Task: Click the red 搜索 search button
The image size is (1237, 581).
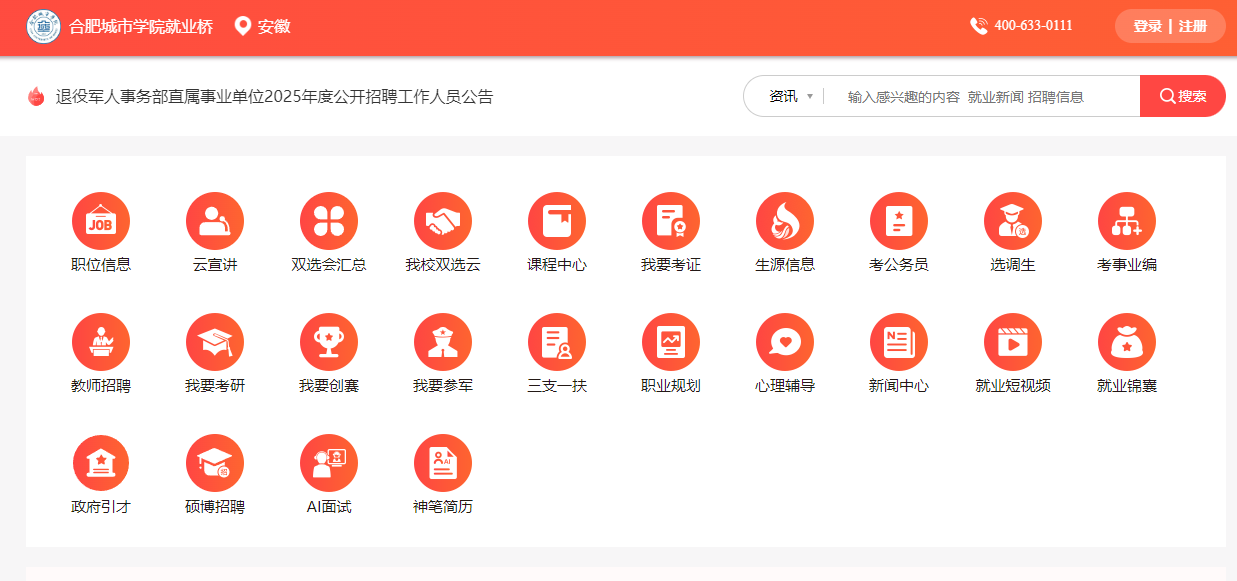Action: pos(1182,96)
